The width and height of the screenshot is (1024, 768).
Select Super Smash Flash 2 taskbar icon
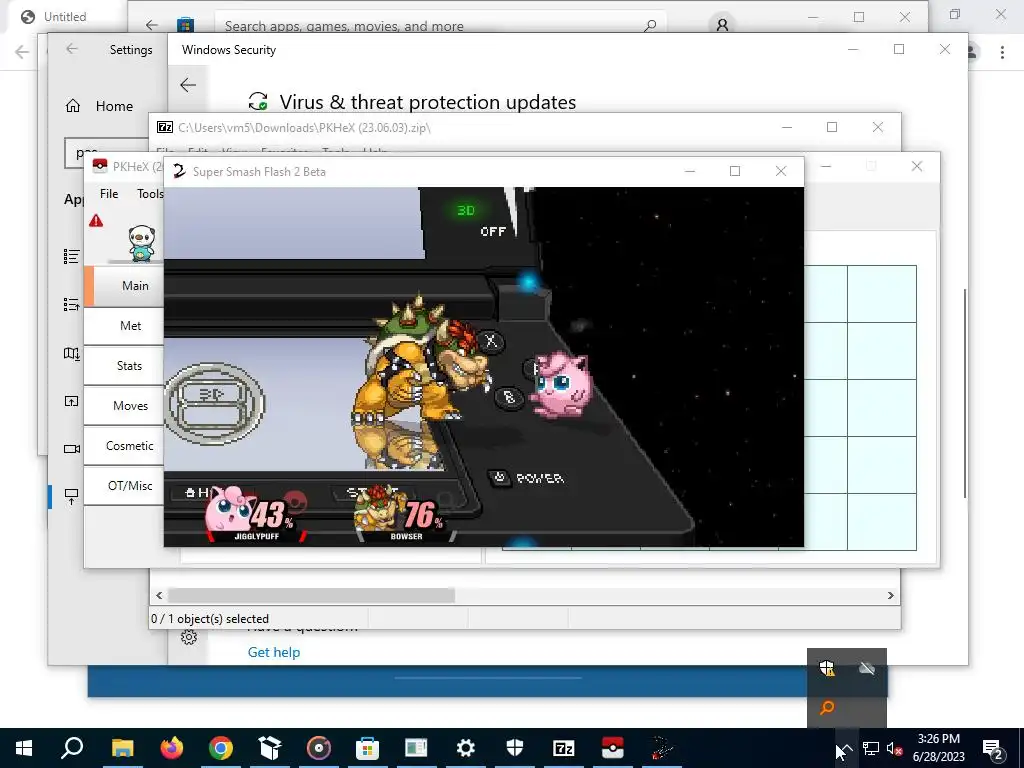point(661,748)
